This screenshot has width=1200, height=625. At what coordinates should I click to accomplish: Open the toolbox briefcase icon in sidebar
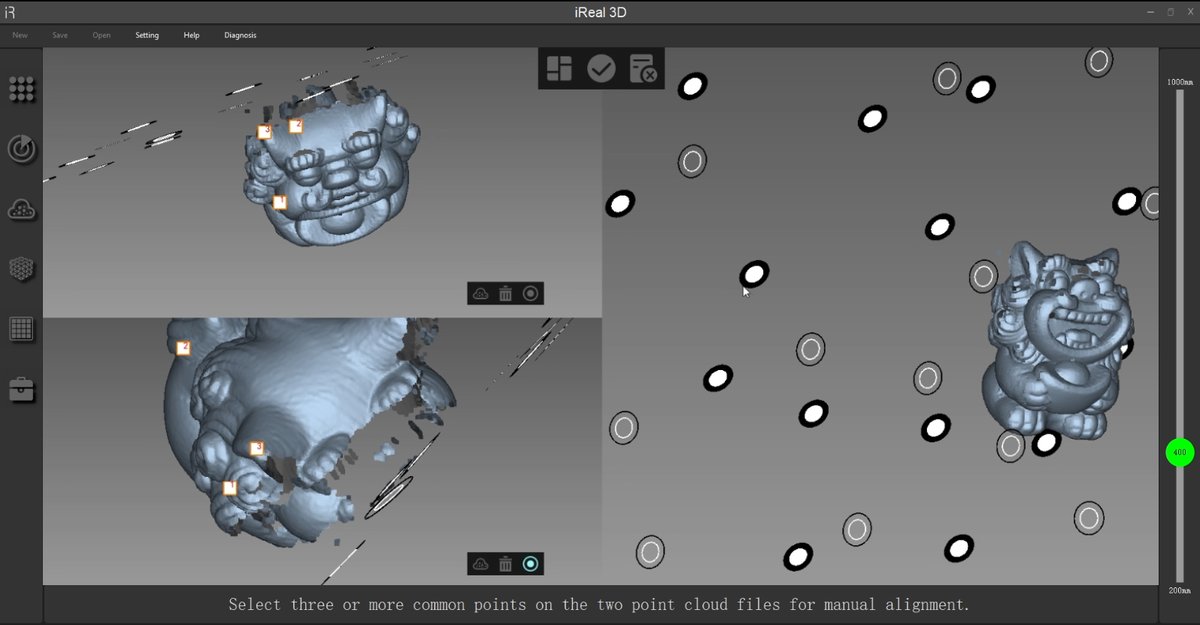(22, 389)
